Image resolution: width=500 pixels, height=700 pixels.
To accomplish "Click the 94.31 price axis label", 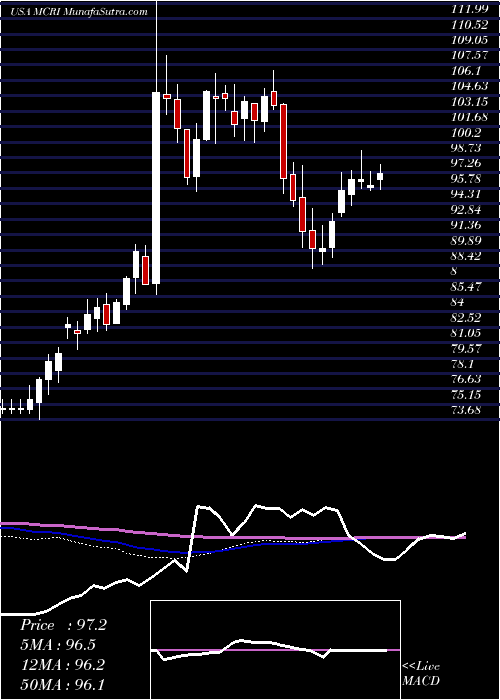I will pos(467,194).
